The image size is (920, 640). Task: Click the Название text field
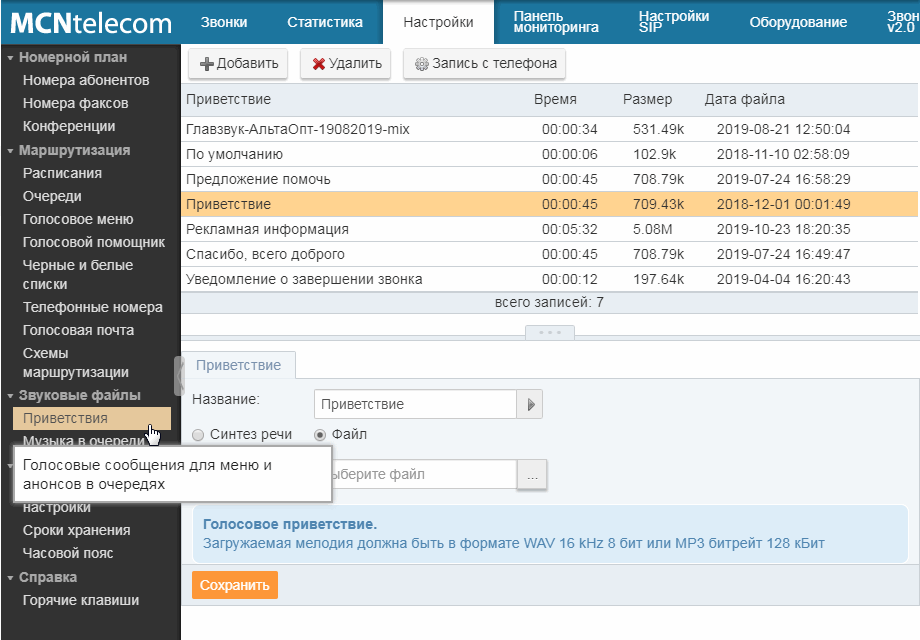click(x=414, y=404)
